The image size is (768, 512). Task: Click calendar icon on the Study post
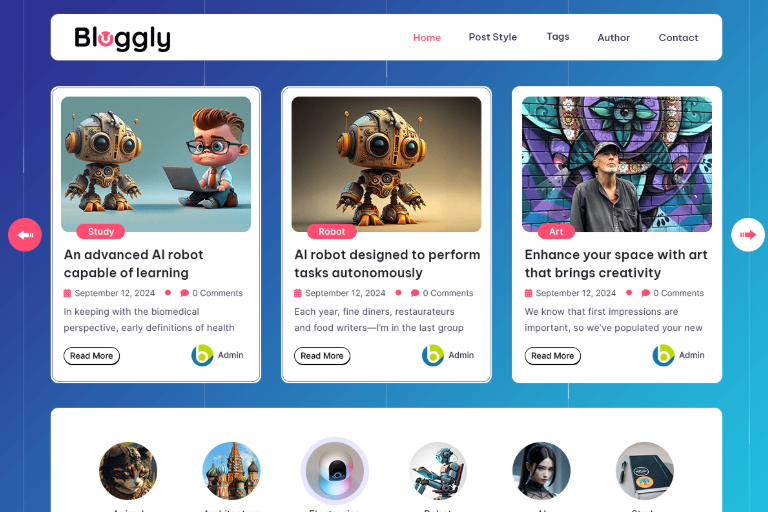point(68,293)
